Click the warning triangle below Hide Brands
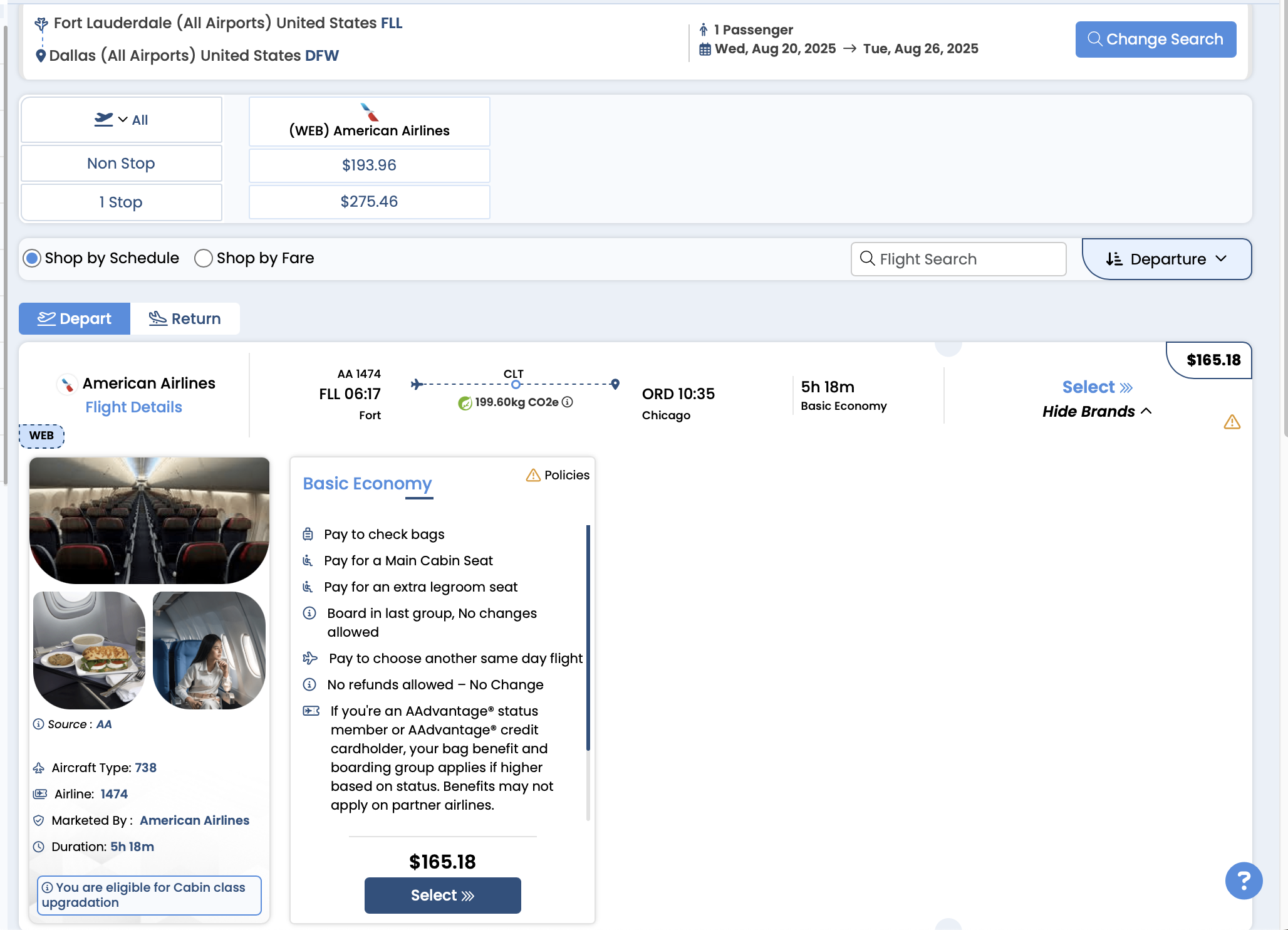 point(1232,422)
